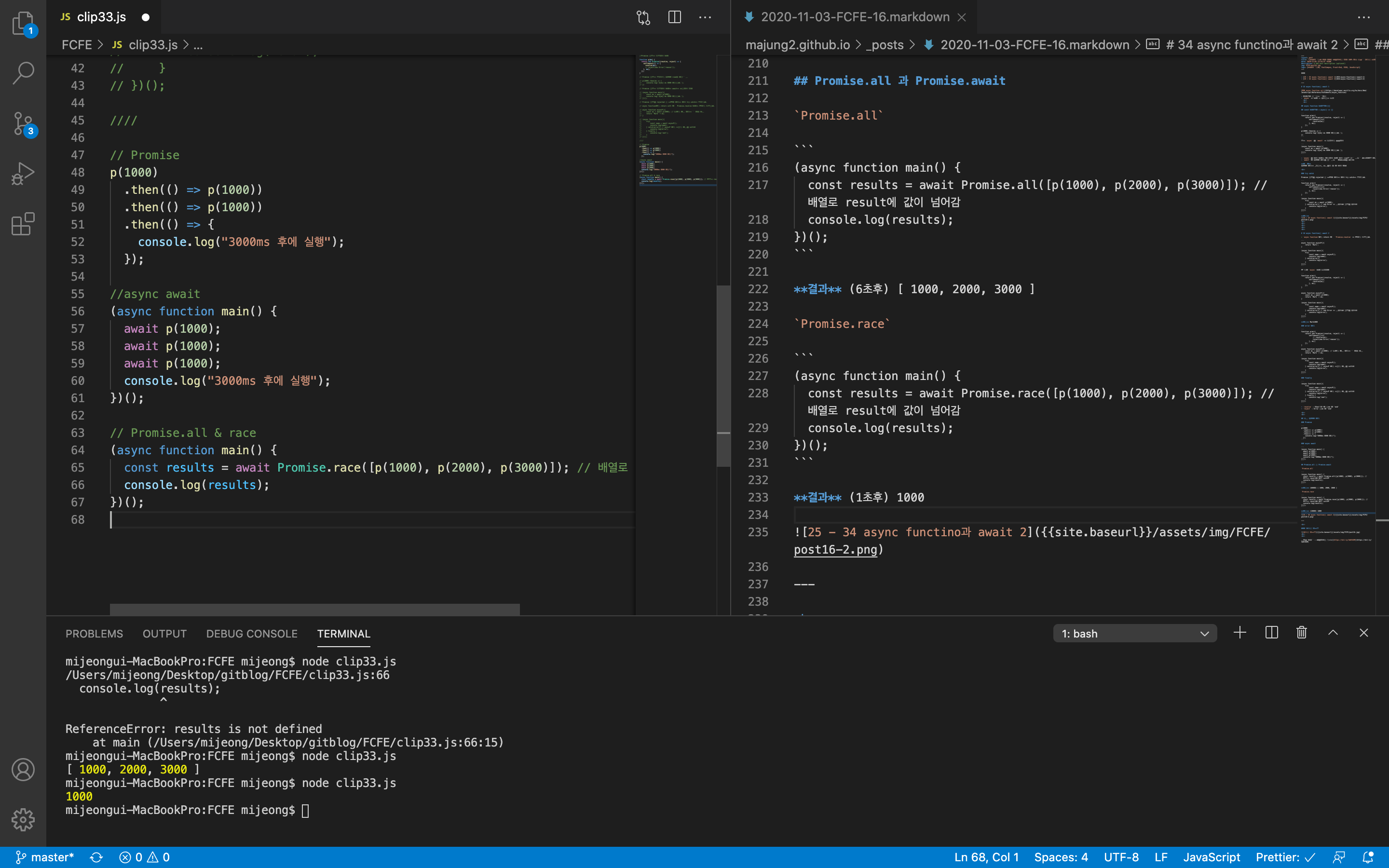The width and height of the screenshot is (1389, 868).
Task: Click the clip33.js horizontal scrollbar thumb
Action: (x=314, y=609)
